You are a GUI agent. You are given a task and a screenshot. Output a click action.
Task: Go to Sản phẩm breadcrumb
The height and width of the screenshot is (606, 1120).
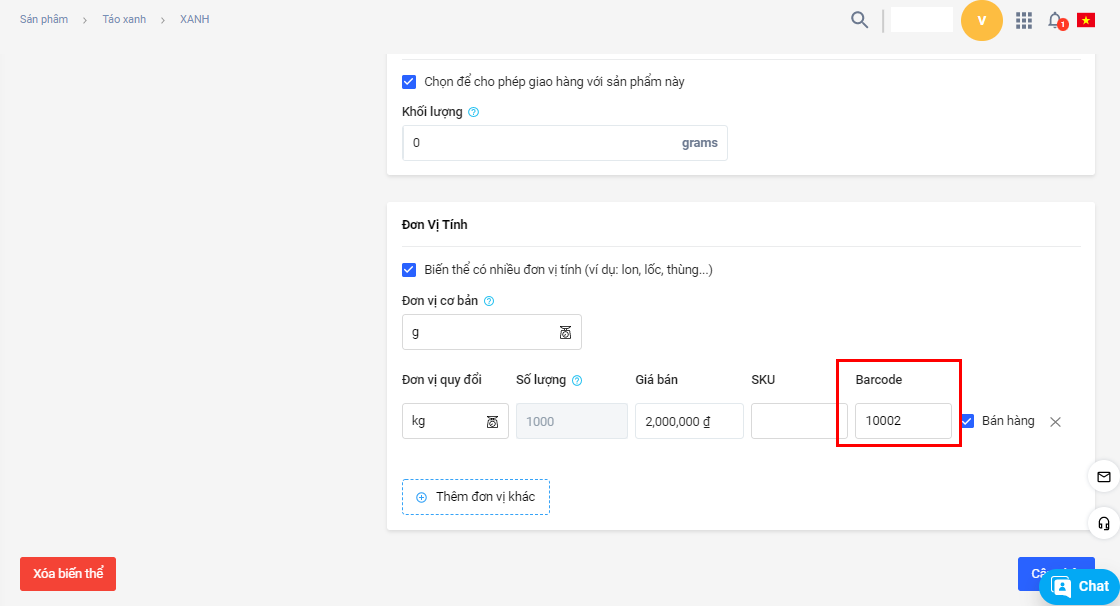[44, 19]
